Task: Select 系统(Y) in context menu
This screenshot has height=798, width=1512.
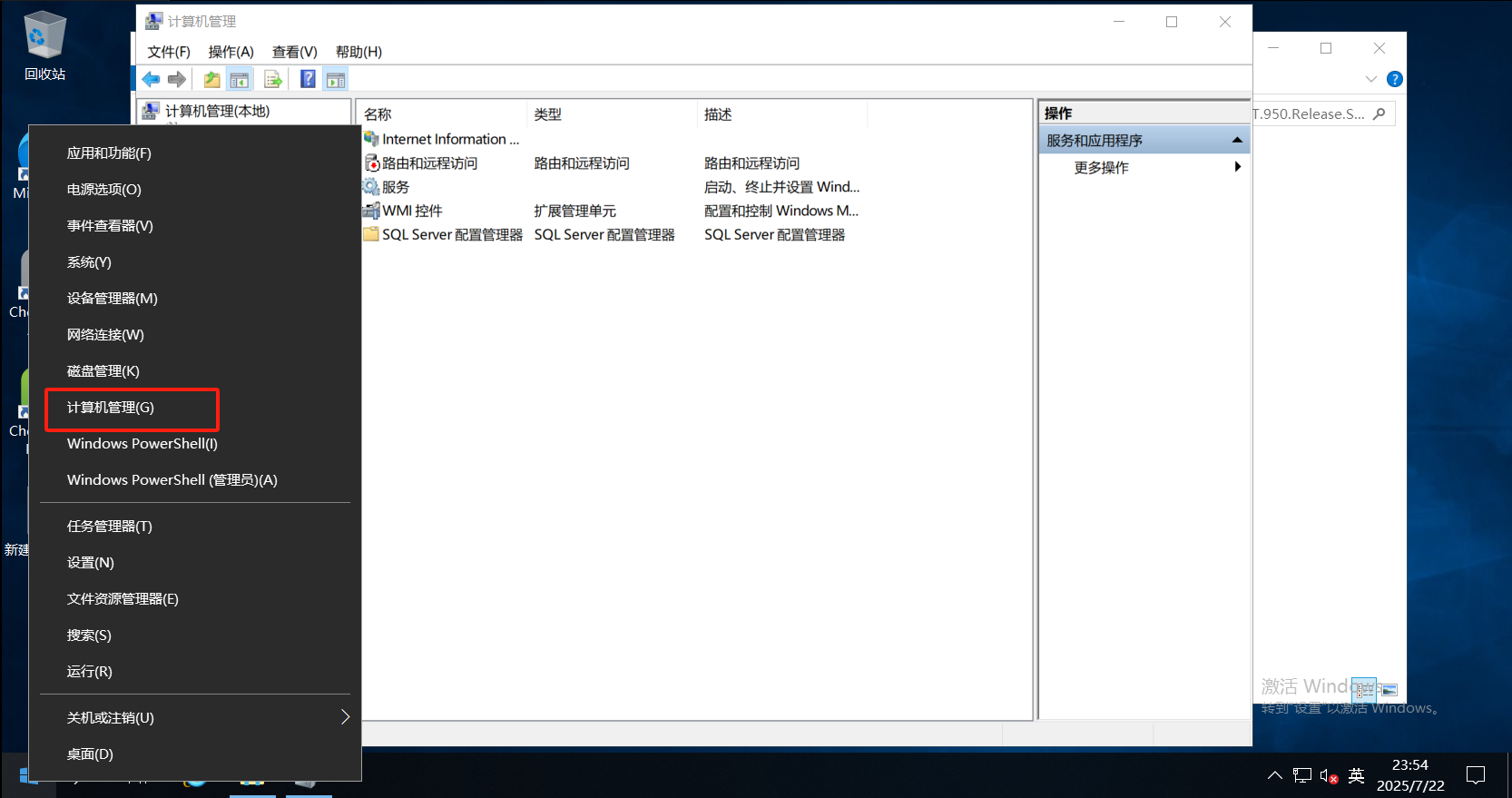Action: (x=195, y=261)
